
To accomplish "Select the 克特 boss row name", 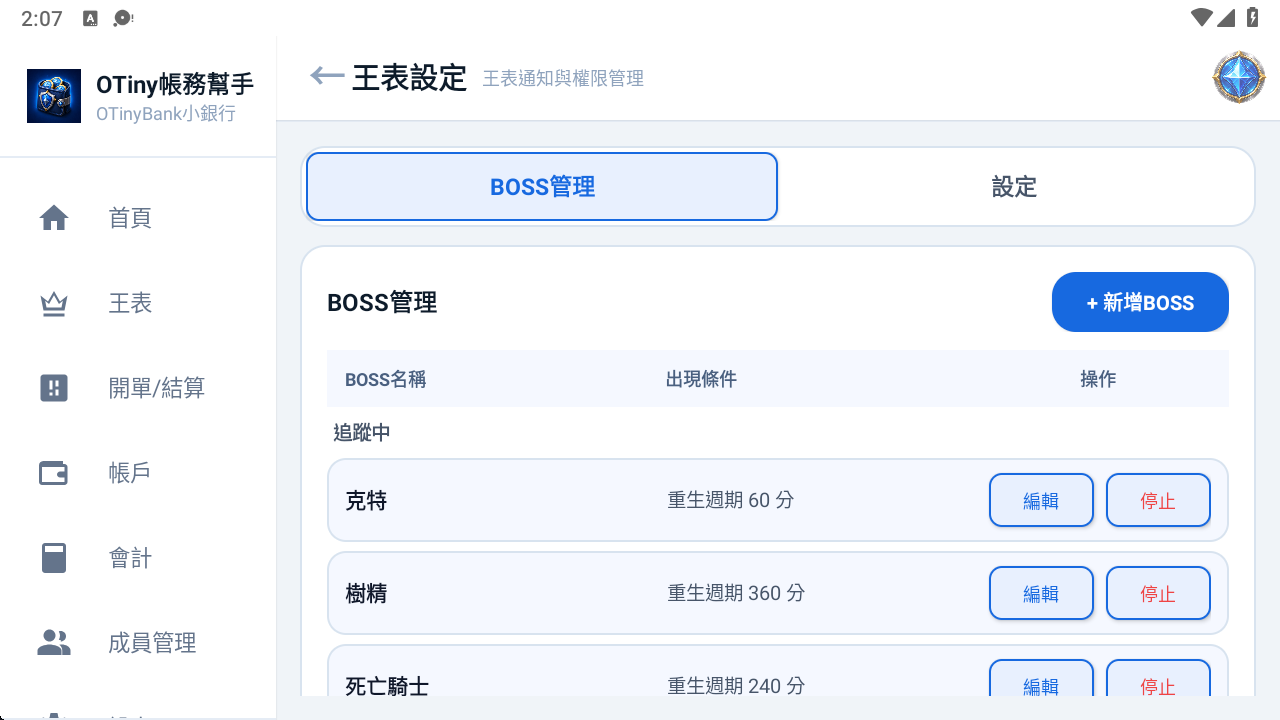I will coord(366,500).
